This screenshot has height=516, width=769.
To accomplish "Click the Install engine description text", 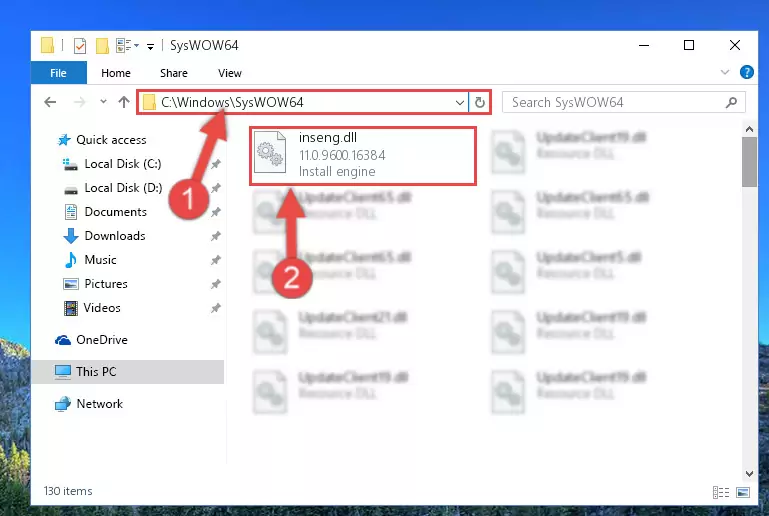I will coord(337,172).
